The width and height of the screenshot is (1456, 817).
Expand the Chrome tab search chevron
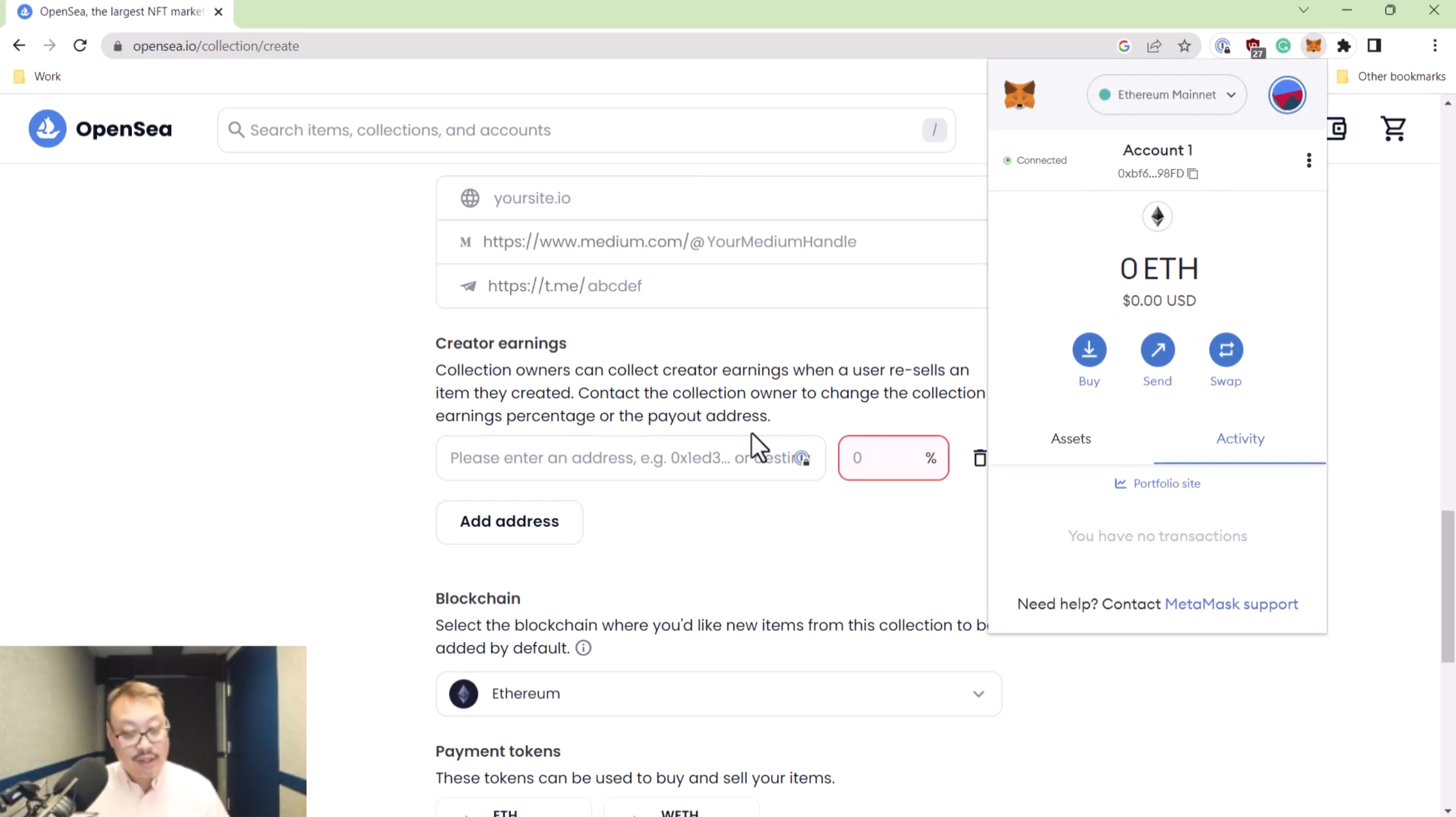(1303, 10)
